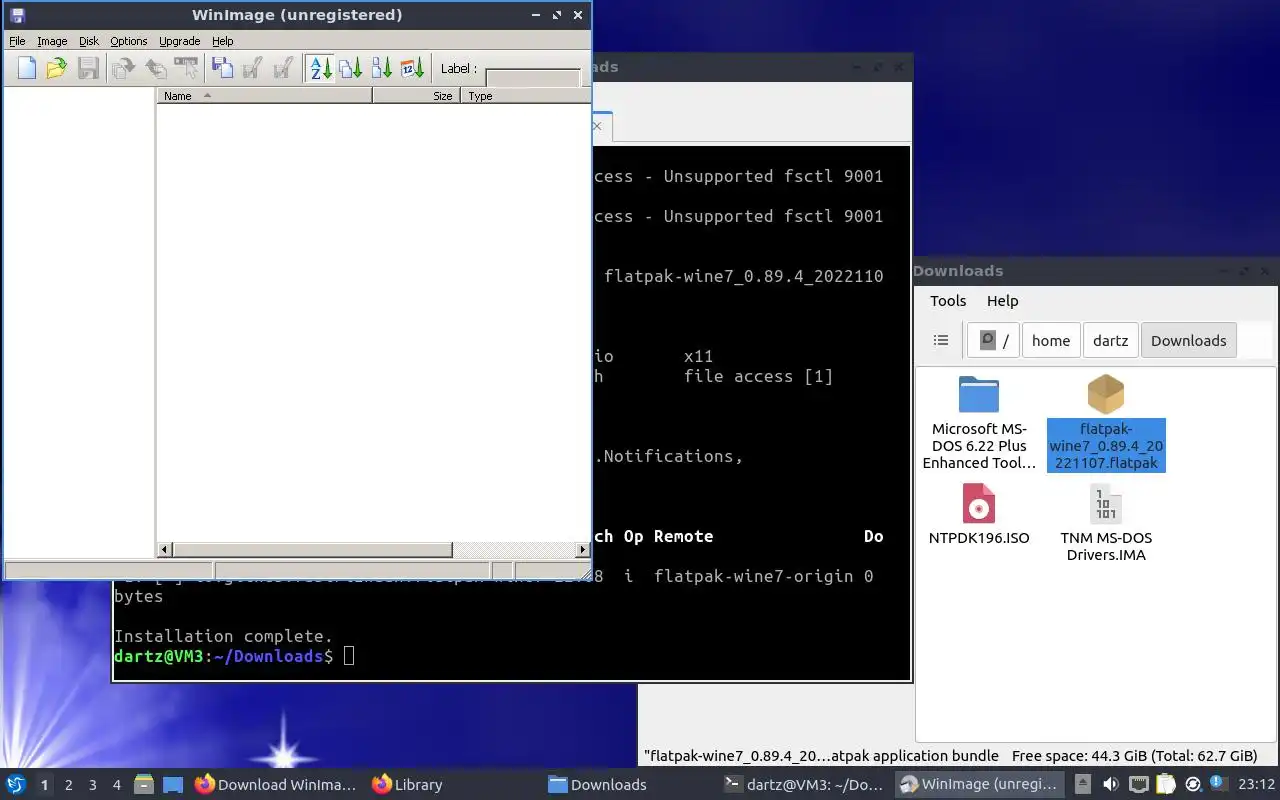
Task: Click the Name column header in WinImage
Action: tap(264, 96)
